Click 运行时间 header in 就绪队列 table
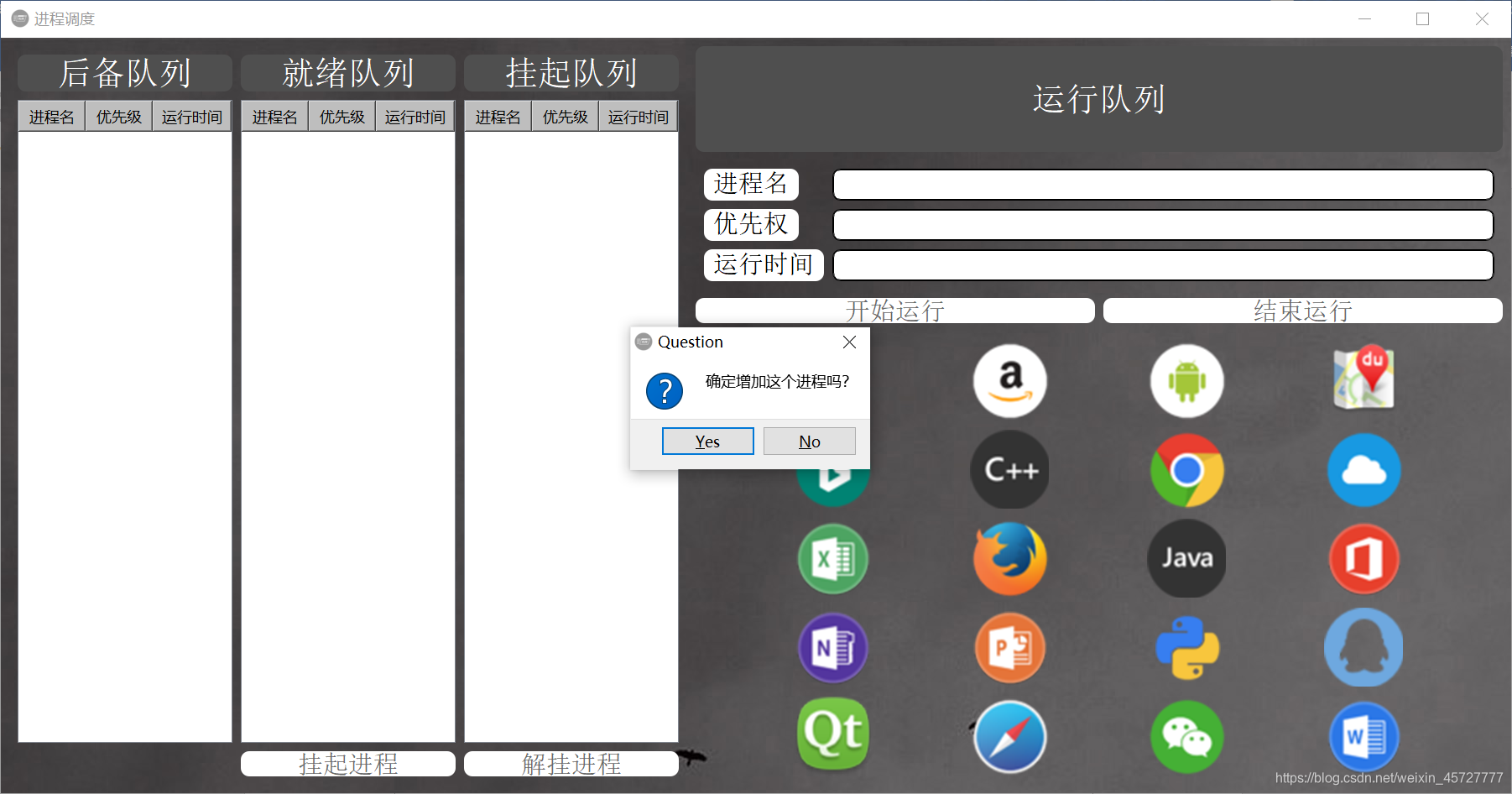Screen dimensions: 1512x794 (x=415, y=117)
